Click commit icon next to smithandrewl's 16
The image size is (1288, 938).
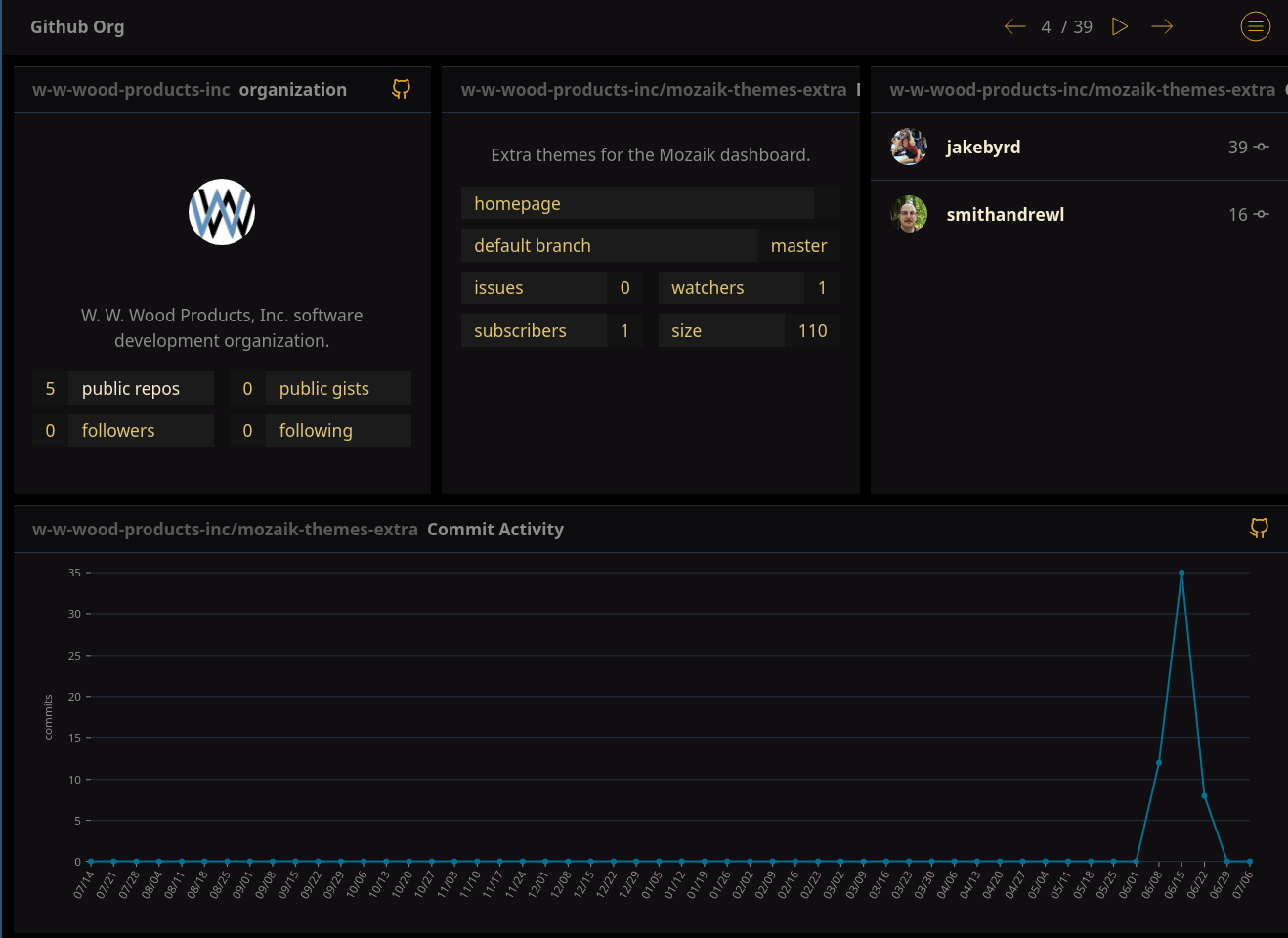pos(1262,214)
